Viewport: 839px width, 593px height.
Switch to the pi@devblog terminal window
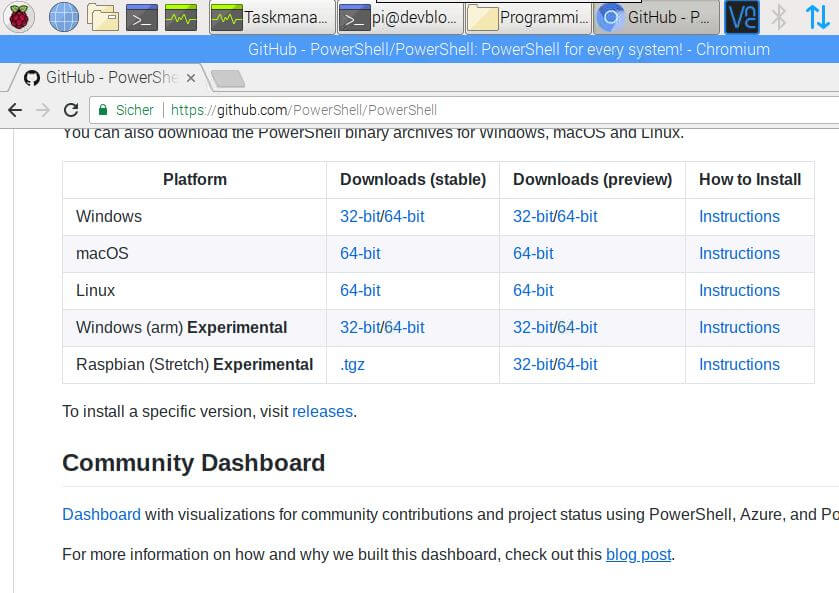[399, 17]
